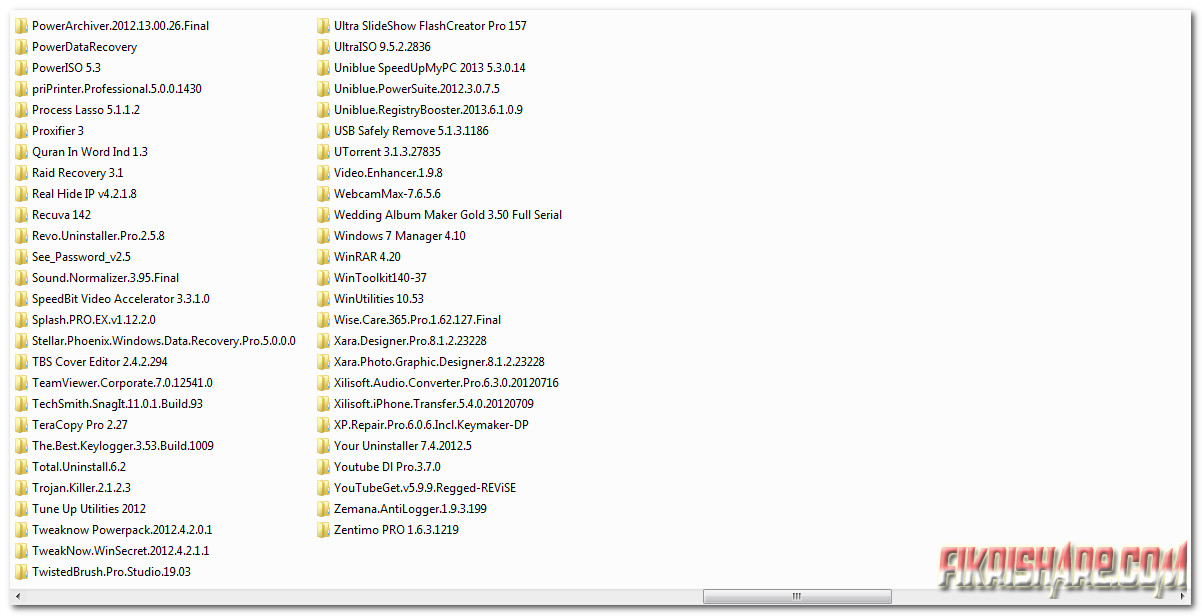Click the folder icon next to PowerISO 5.3
Viewport: 1202px width, 616px height.
coord(22,68)
